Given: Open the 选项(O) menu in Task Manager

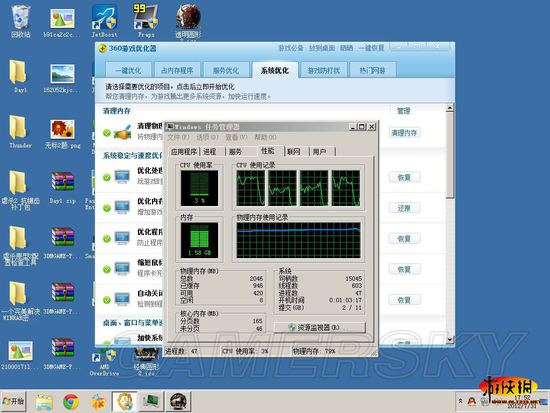Looking at the screenshot, I should click(x=207, y=137).
